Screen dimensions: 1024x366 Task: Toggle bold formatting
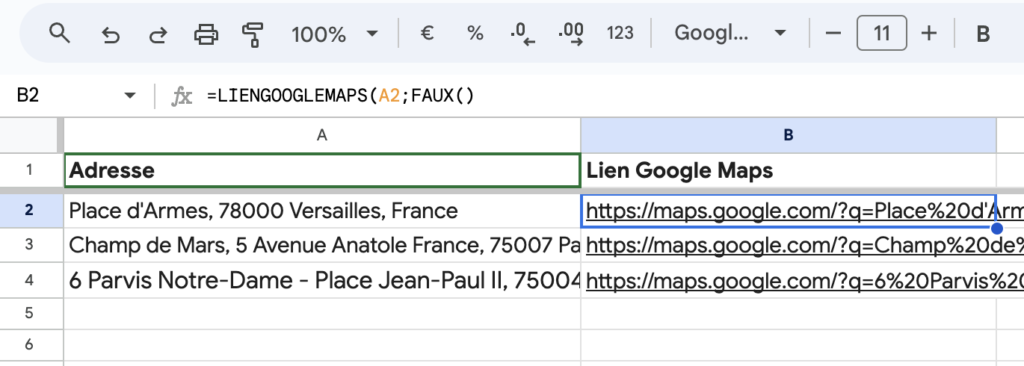(x=983, y=34)
